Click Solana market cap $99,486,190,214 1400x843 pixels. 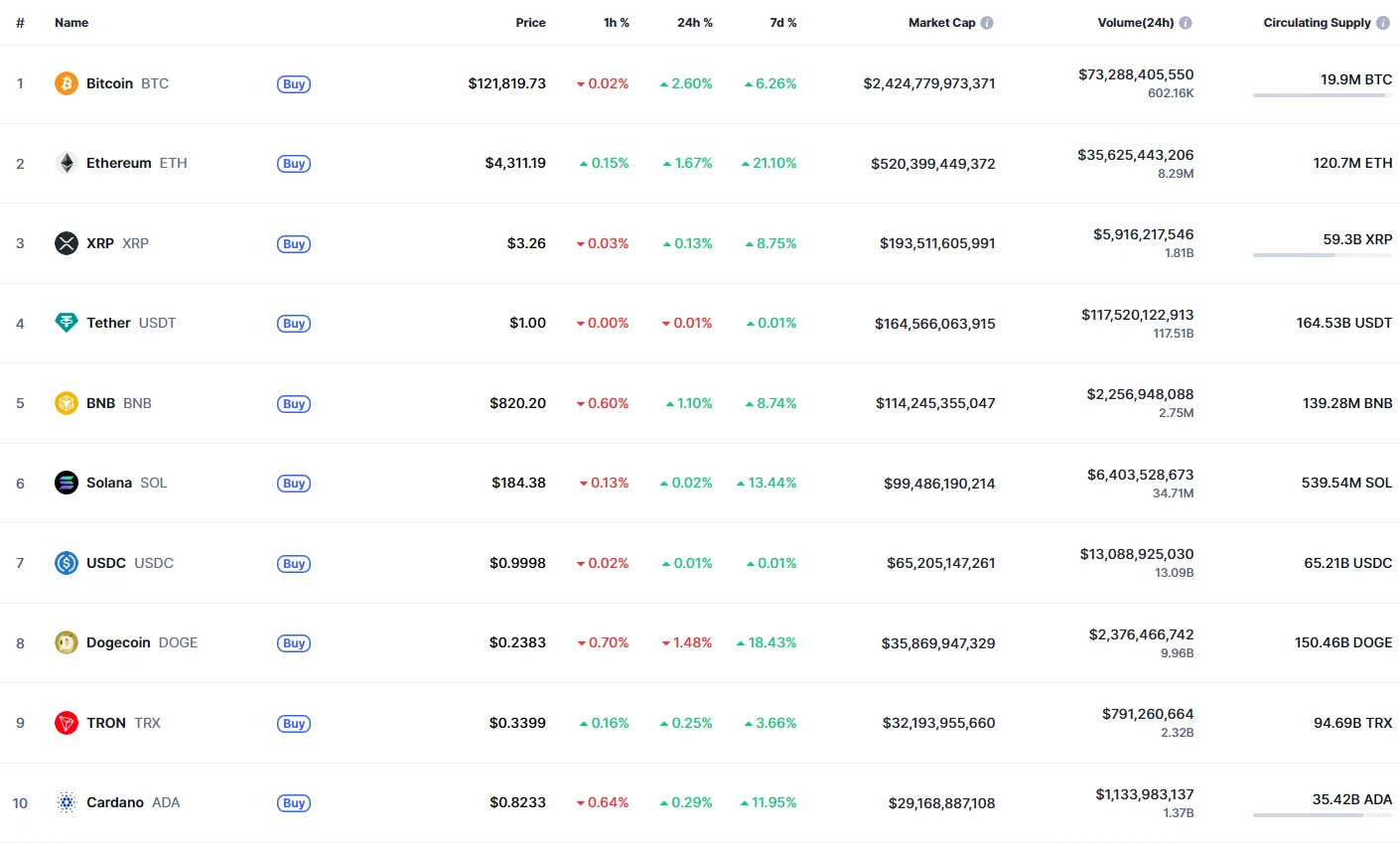tap(939, 484)
